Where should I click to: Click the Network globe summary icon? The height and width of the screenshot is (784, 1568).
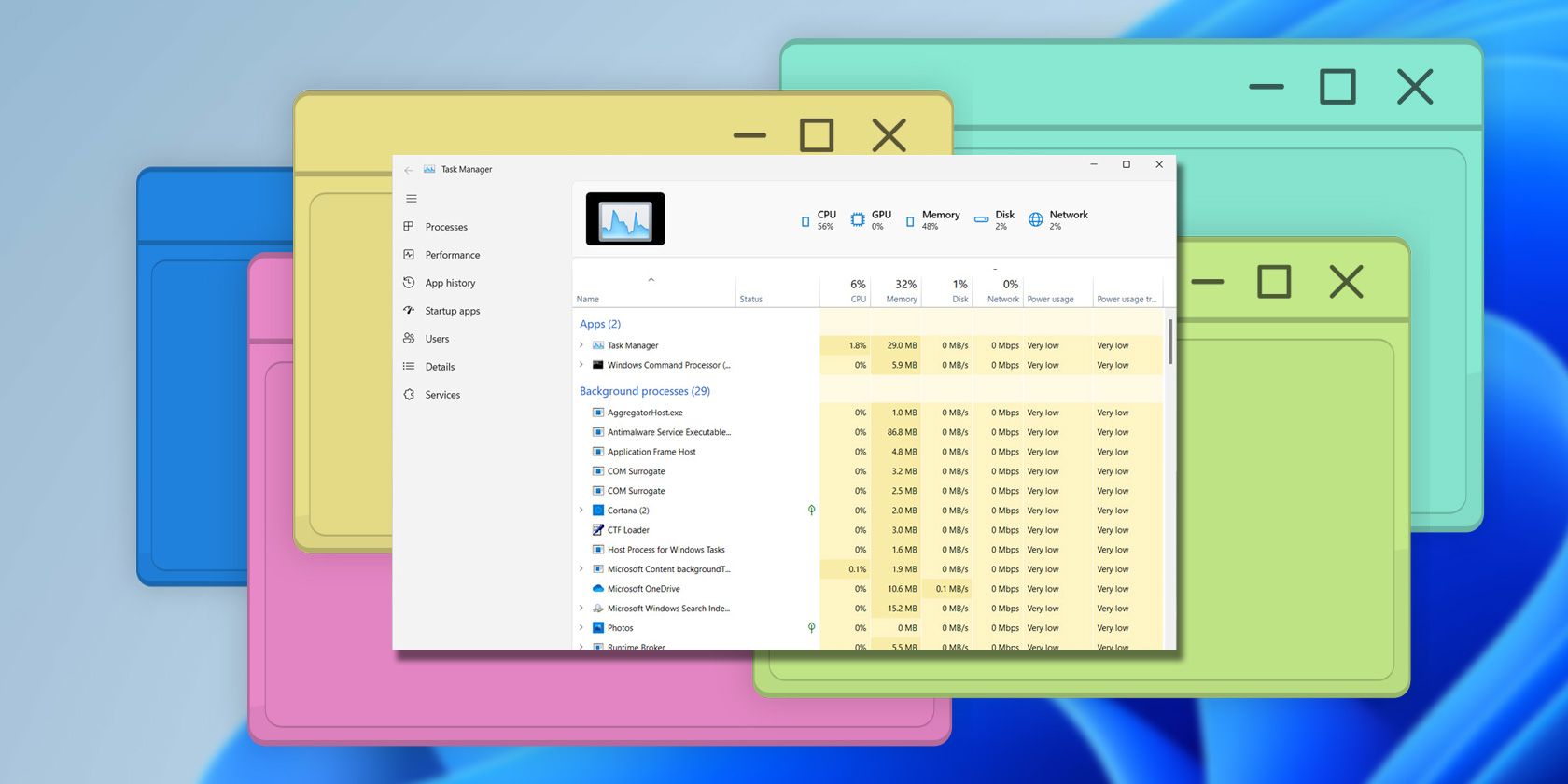coord(1035,220)
